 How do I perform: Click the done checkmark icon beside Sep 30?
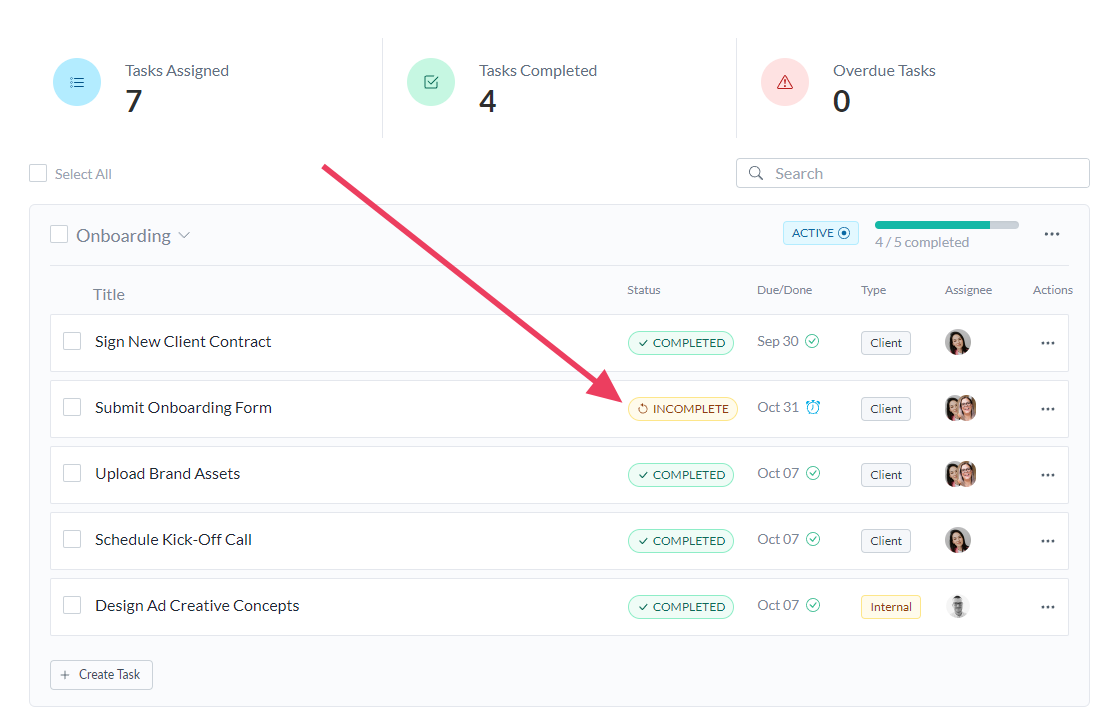[x=812, y=341]
